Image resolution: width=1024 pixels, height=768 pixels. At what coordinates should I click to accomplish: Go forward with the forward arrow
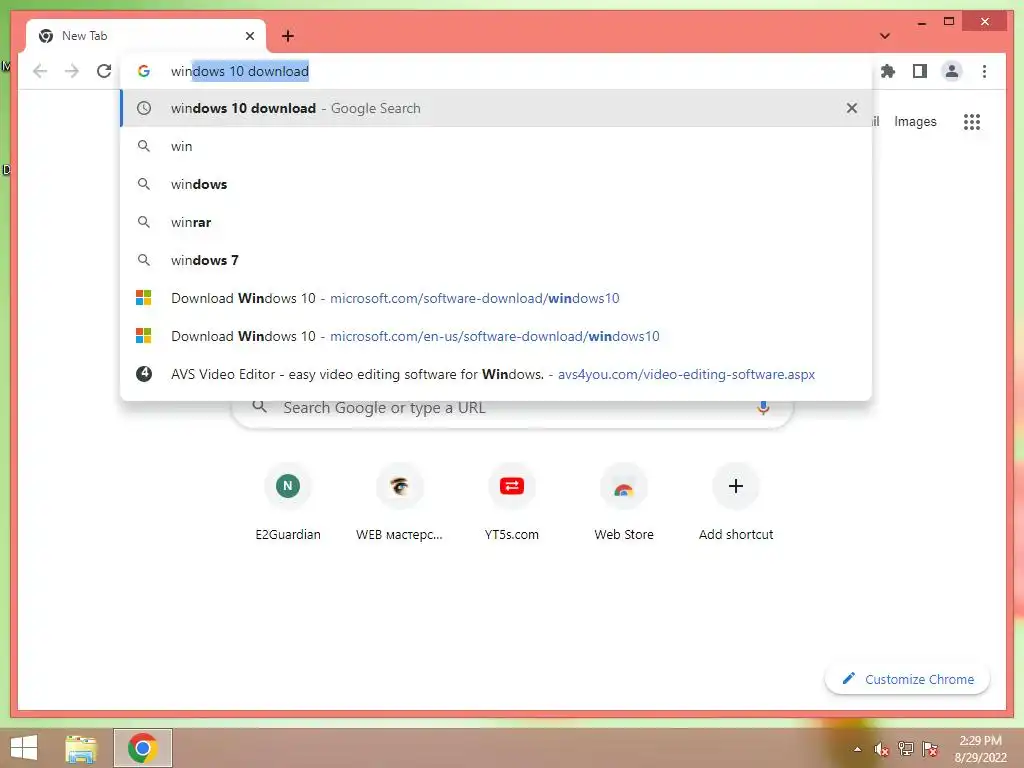(72, 71)
